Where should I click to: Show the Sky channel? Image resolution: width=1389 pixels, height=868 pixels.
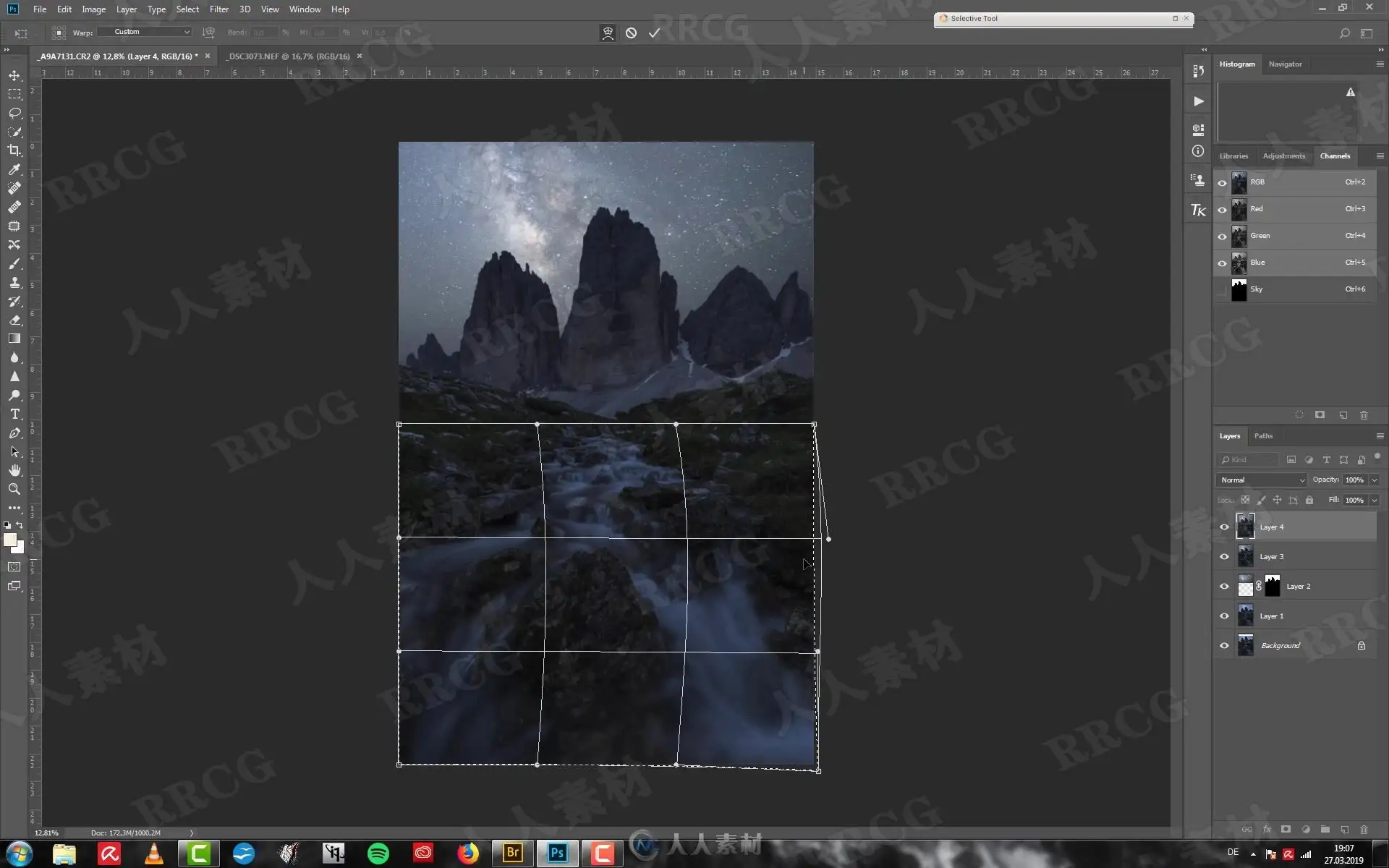pos(1222,289)
